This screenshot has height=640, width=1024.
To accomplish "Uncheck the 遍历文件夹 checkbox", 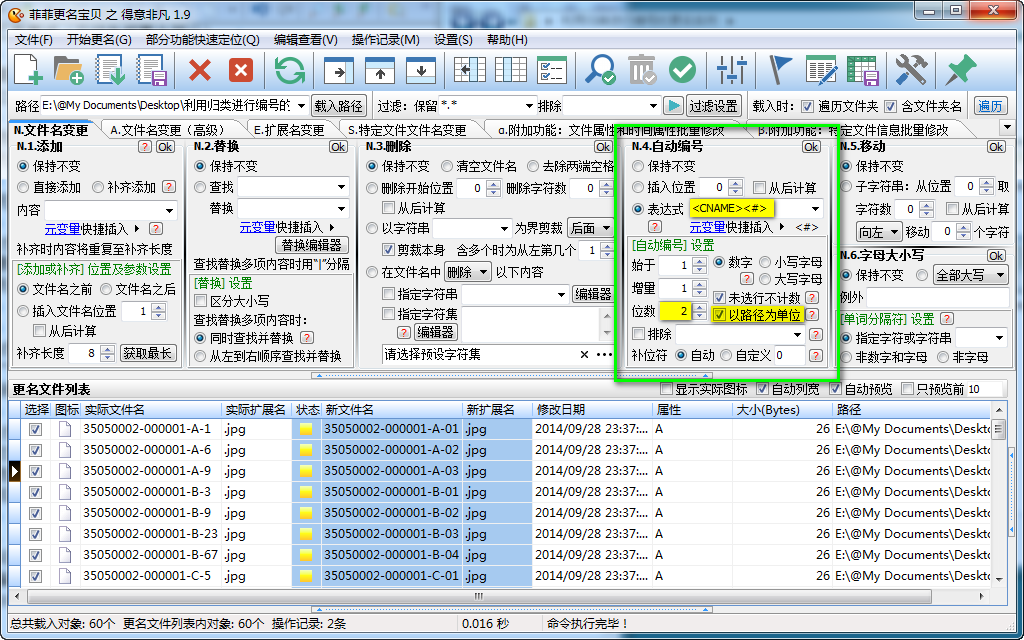I will click(808, 106).
